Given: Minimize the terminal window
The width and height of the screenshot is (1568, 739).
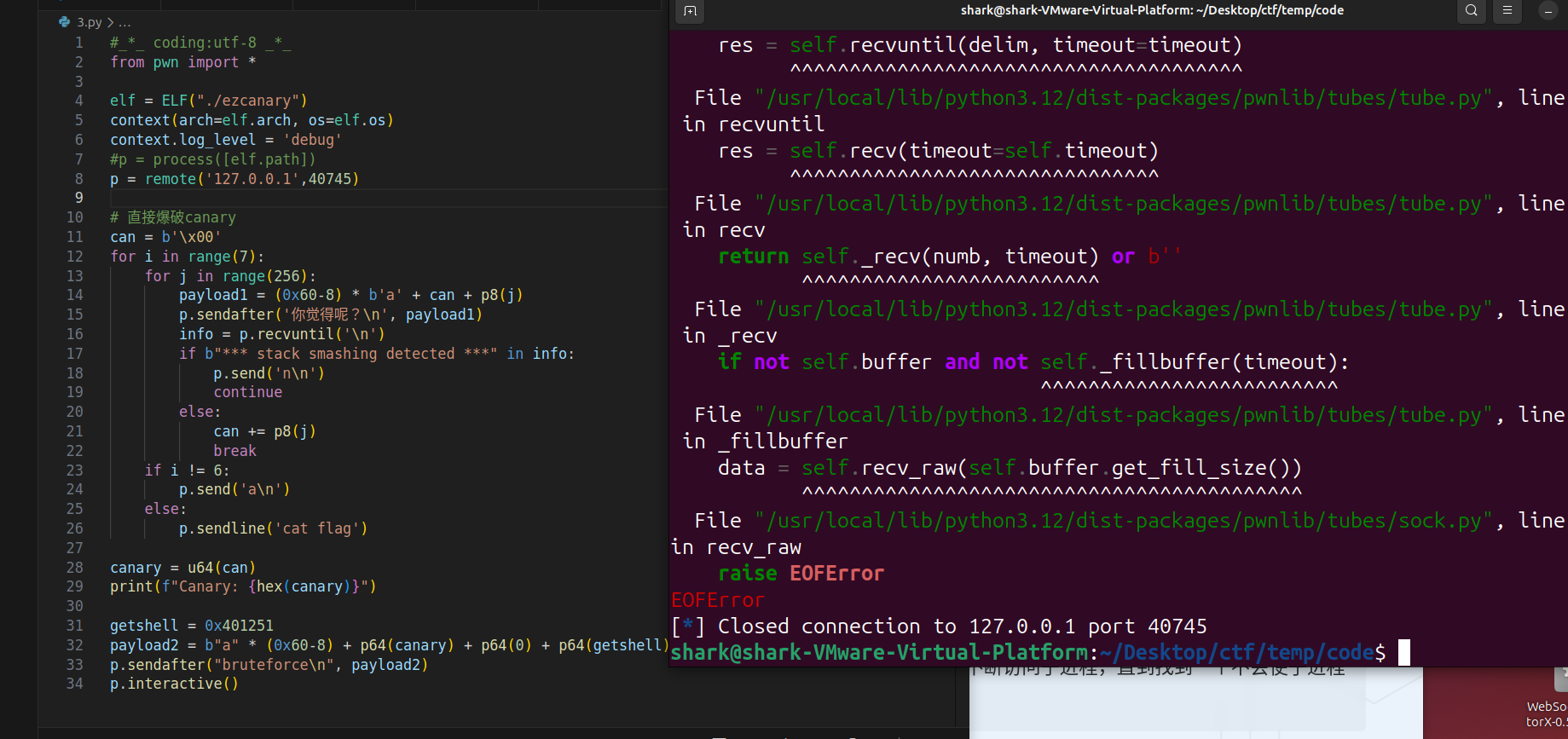Looking at the screenshot, I should 1548,11.
